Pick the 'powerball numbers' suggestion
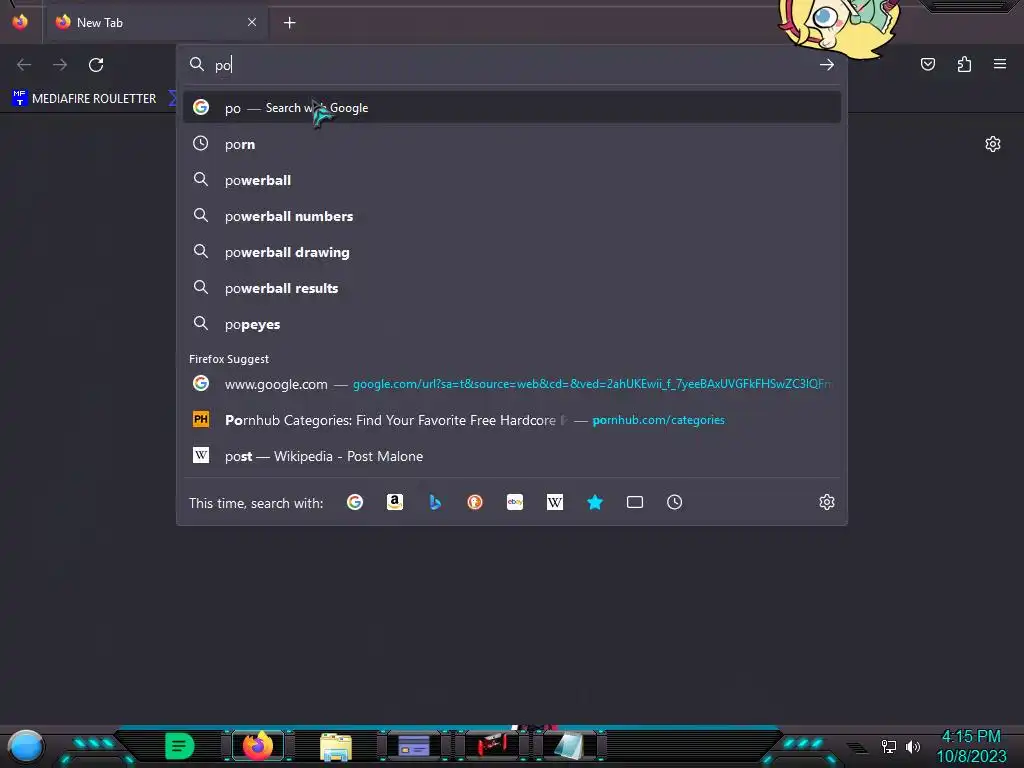The width and height of the screenshot is (1024, 768). tap(512, 216)
